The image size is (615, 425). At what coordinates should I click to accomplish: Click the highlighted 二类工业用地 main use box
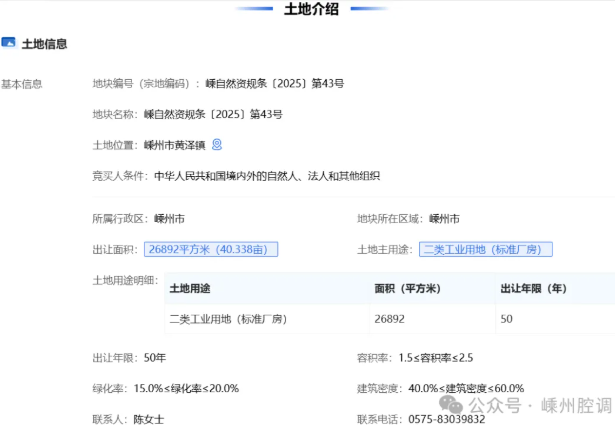click(486, 249)
